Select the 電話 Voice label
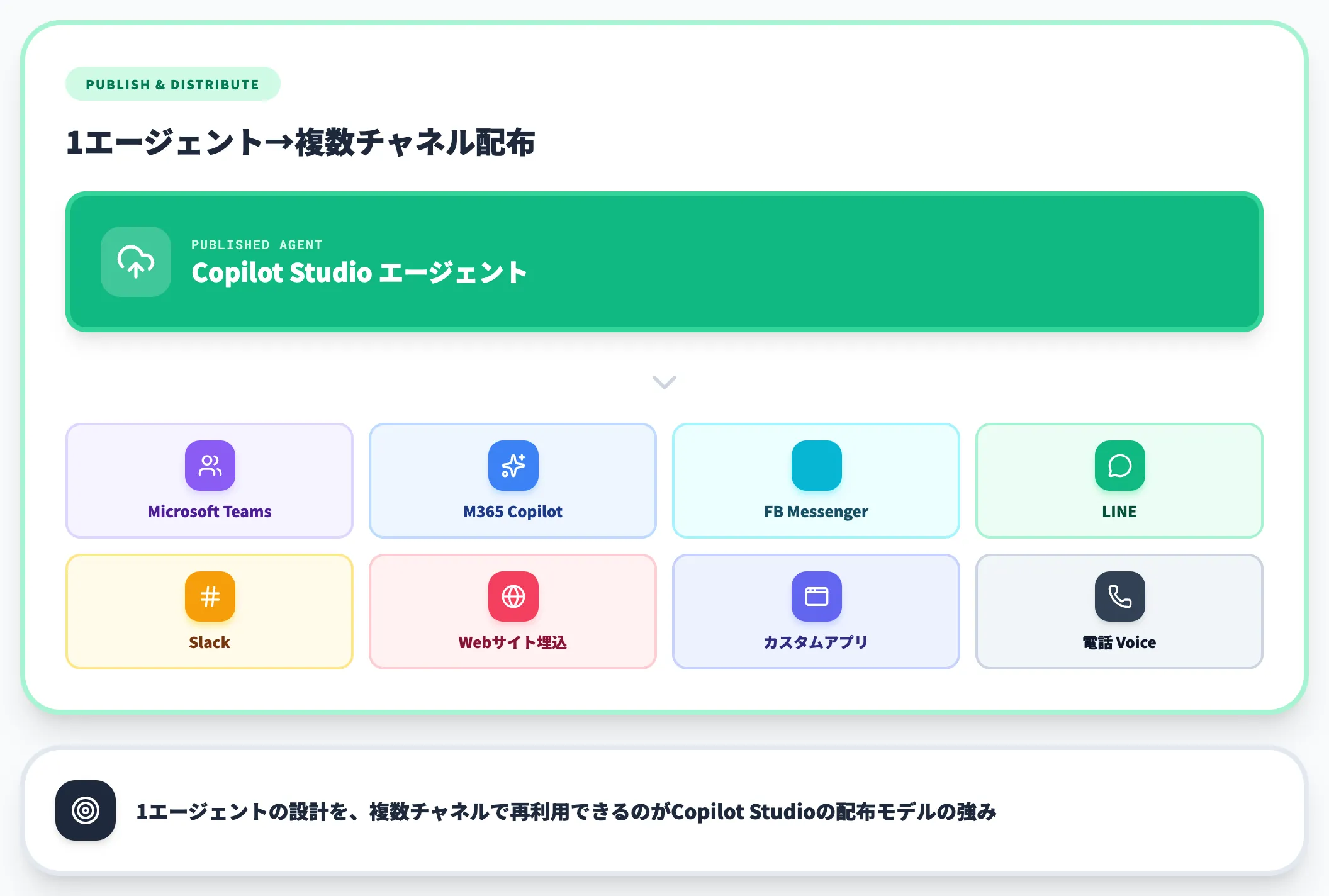This screenshot has height=896, width=1329. point(1119,642)
